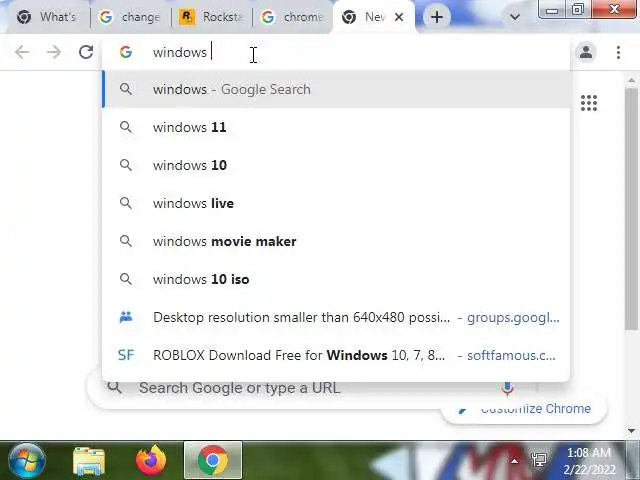Go back with the back arrow
This screenshot has height=480, width=640.
22,52
